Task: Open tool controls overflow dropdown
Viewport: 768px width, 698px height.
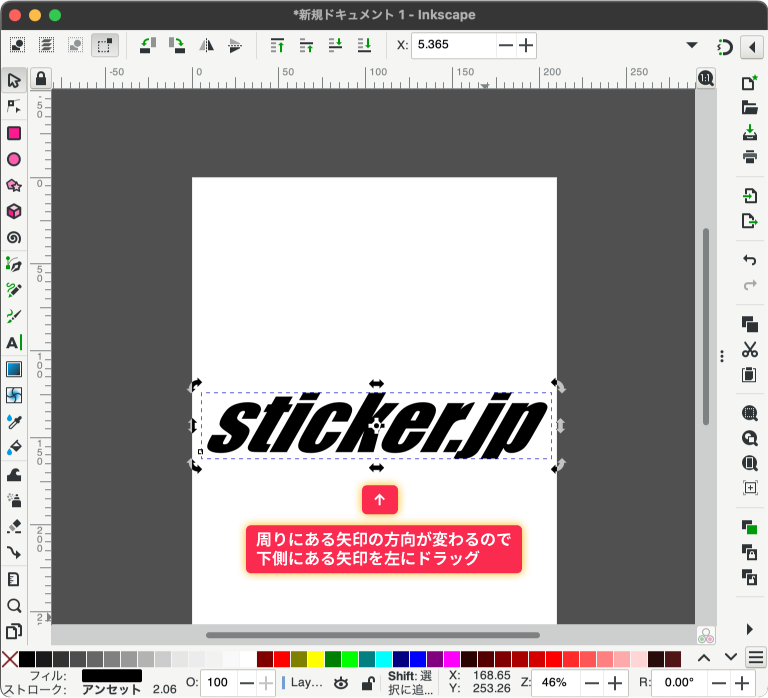Action: pyautogui.click(x=692, y=45)
